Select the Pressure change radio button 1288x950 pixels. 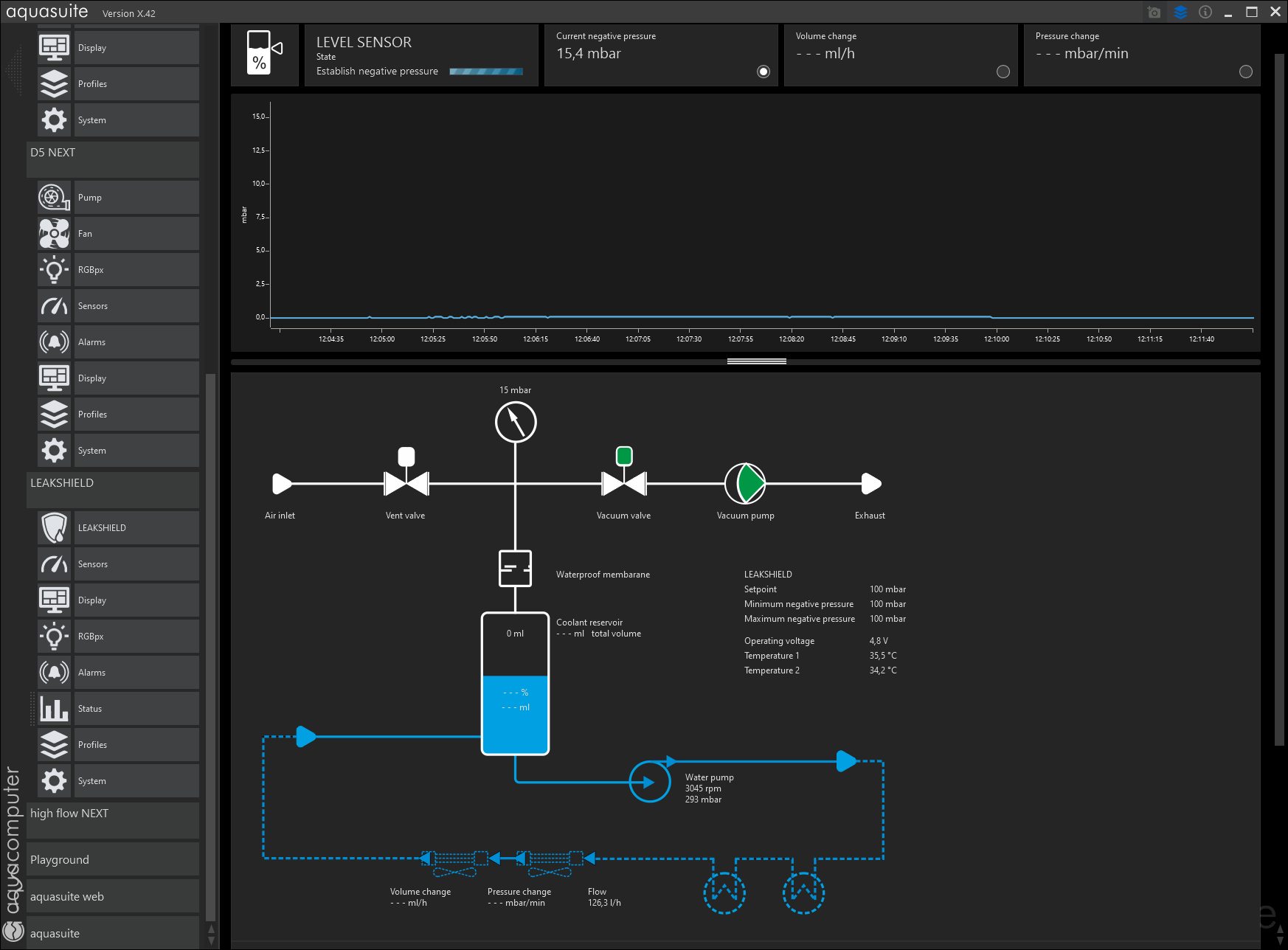[x=1246, y=72]
